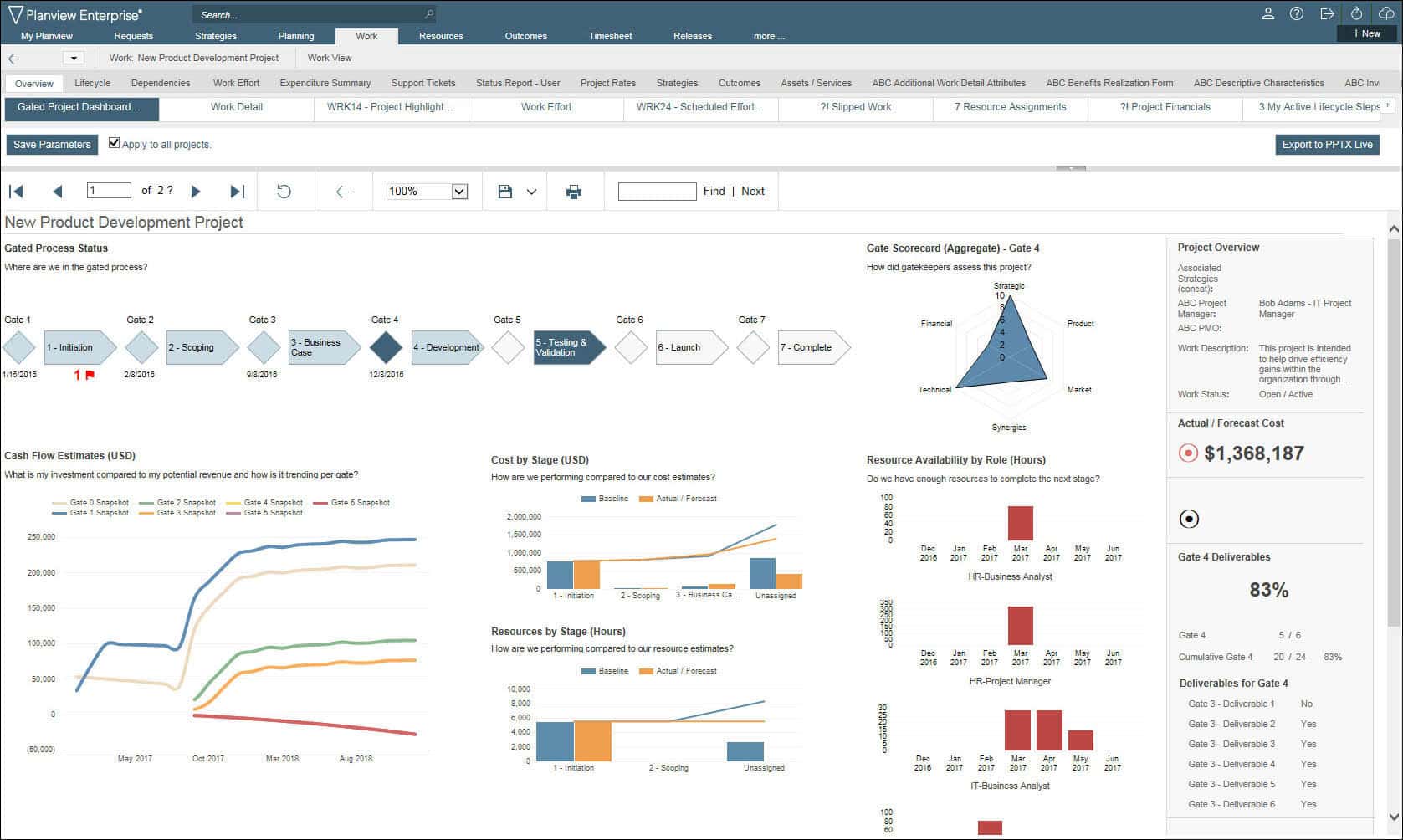1403x840 pixels.
Task: Click the power icon in header
Action: tap(1357, 14)
